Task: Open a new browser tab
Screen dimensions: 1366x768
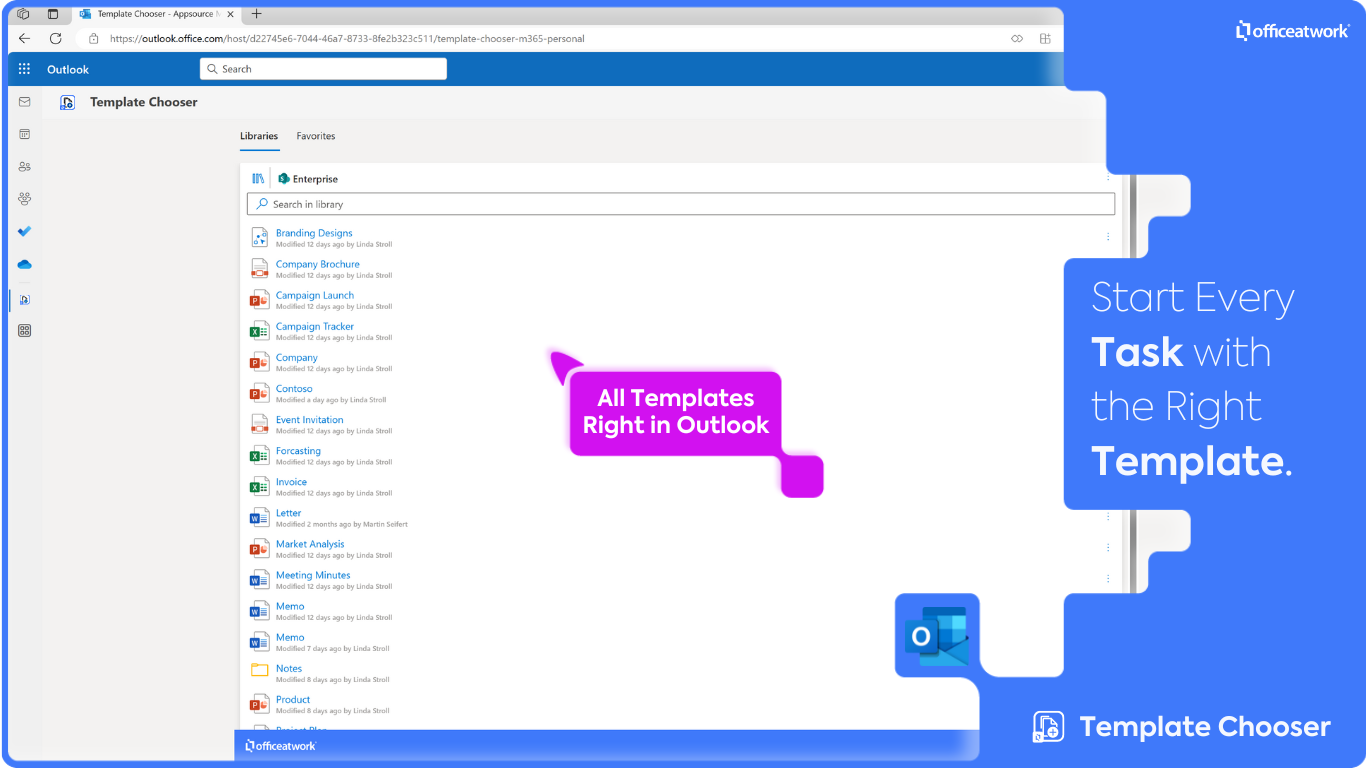Action: tap(257, 14)
